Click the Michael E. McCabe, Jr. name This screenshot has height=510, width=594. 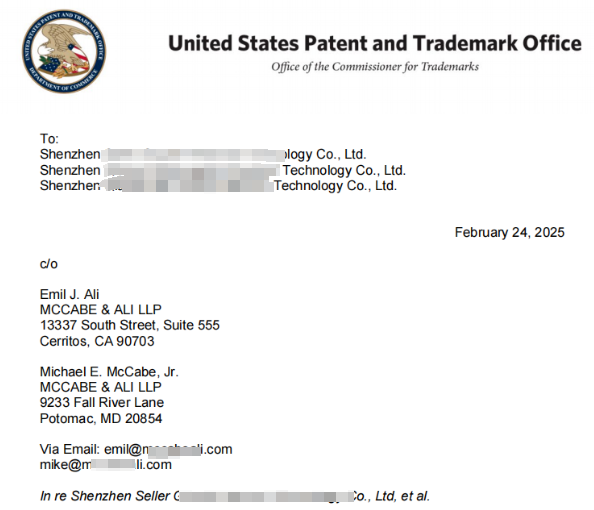click(109, 372)
